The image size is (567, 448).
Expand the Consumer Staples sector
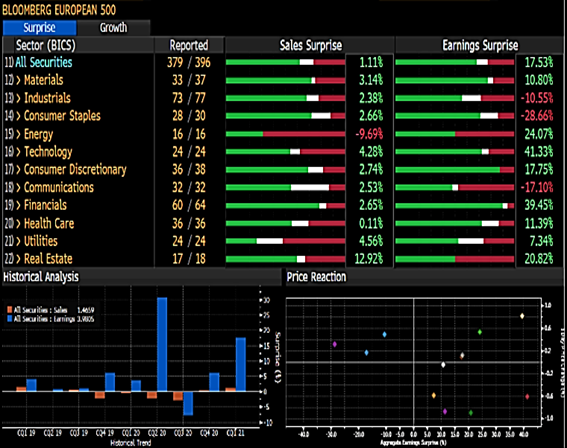(x=19, y=116)
